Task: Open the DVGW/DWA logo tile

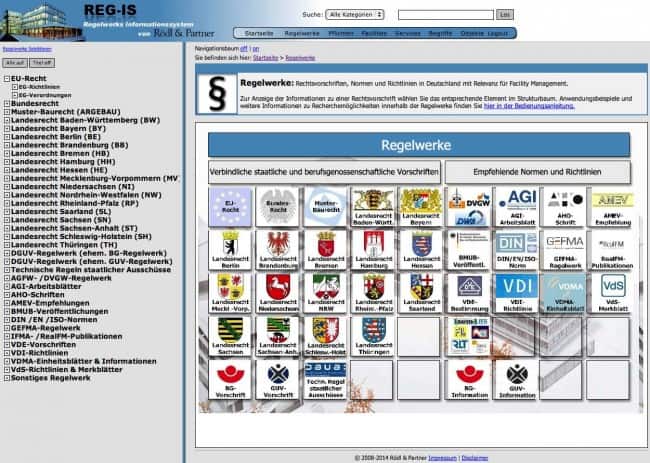Action: 468,206
